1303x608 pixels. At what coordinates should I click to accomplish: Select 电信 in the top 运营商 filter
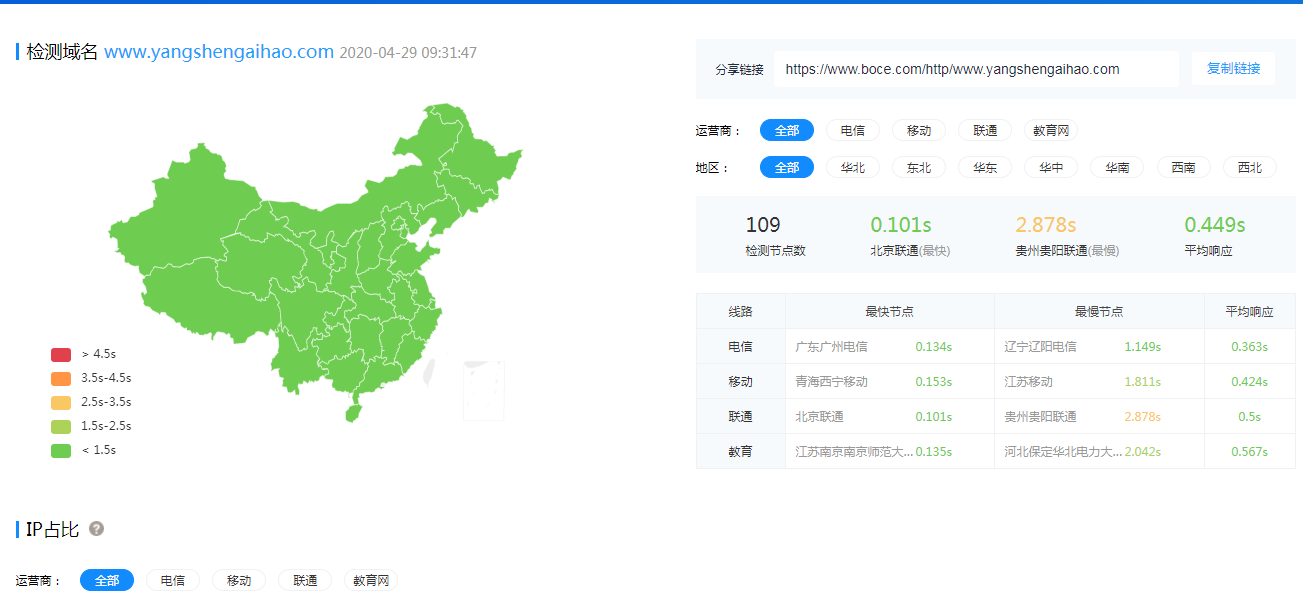pyautogui.click(x=852, y=131)
